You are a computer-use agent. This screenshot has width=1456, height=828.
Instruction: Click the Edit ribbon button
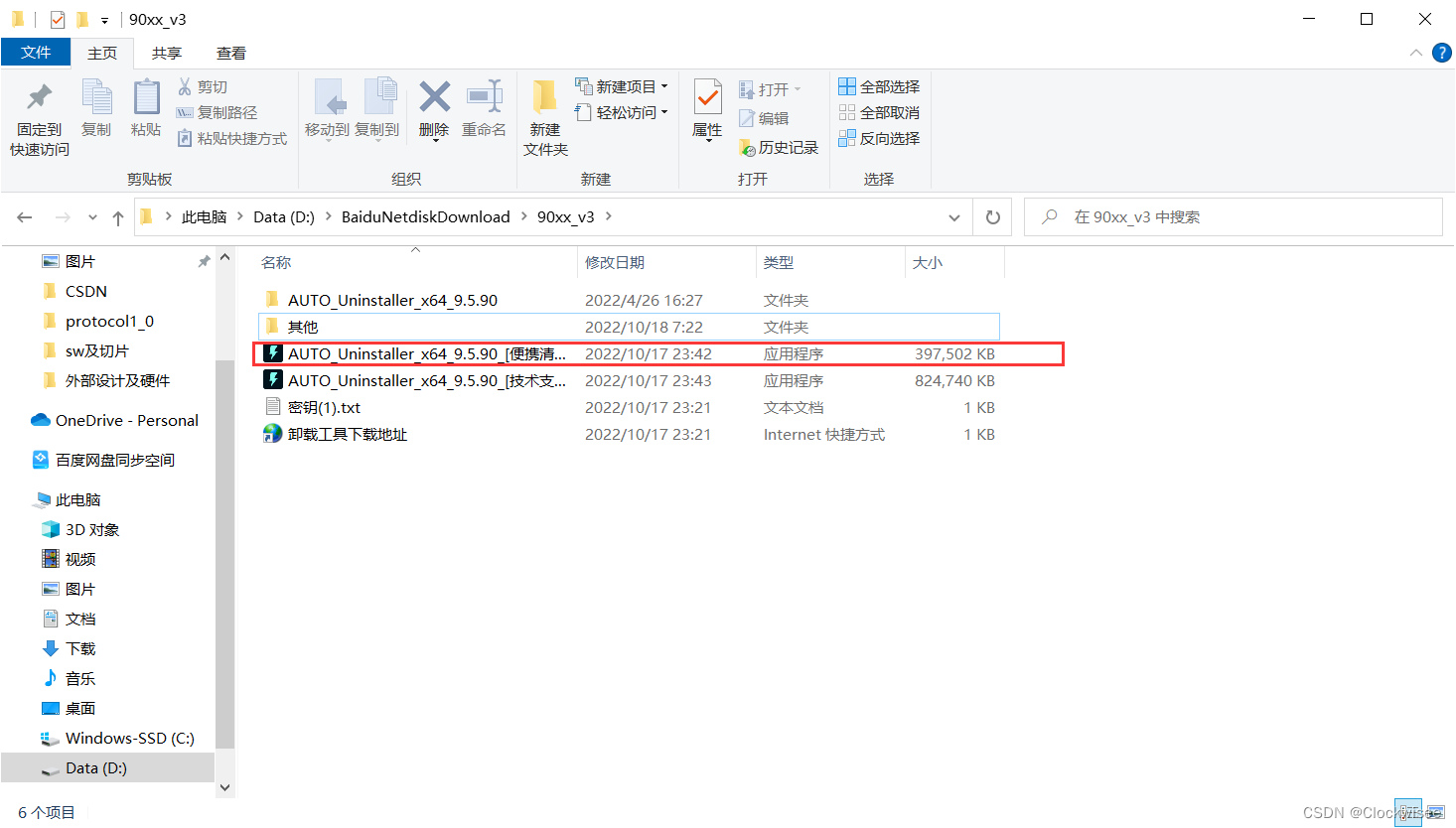pos(764,118)
